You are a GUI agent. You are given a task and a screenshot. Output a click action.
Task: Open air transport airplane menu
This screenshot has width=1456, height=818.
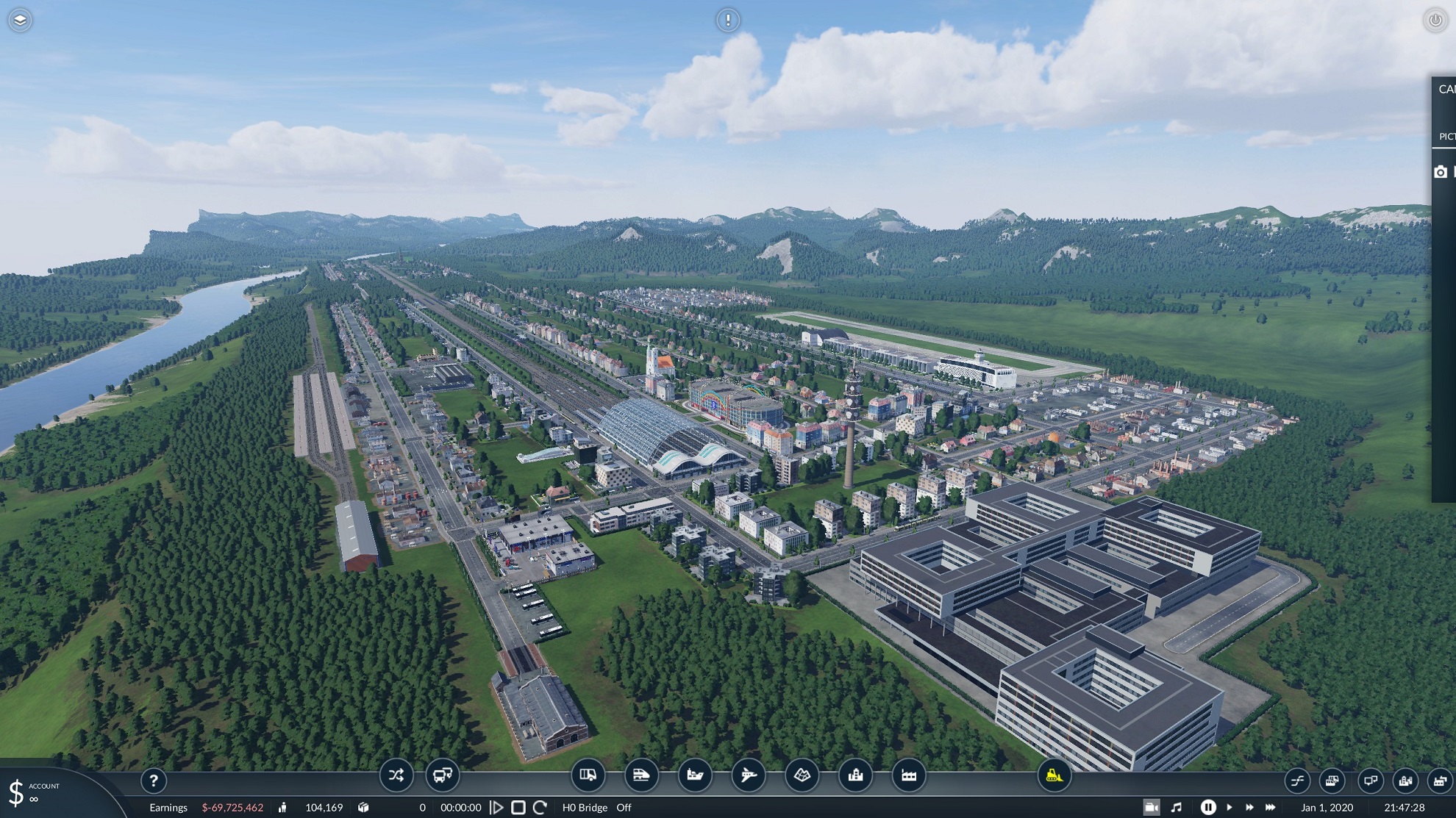749,775
